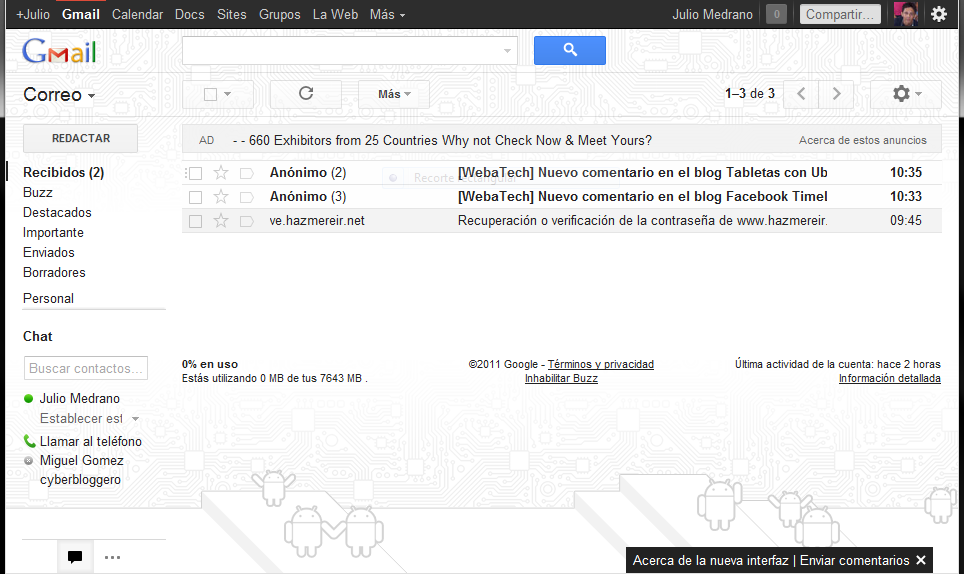Open the Más actions dropdown in the toolbar
The width and height of the screenshot is (964, 574).
[394, 94]
